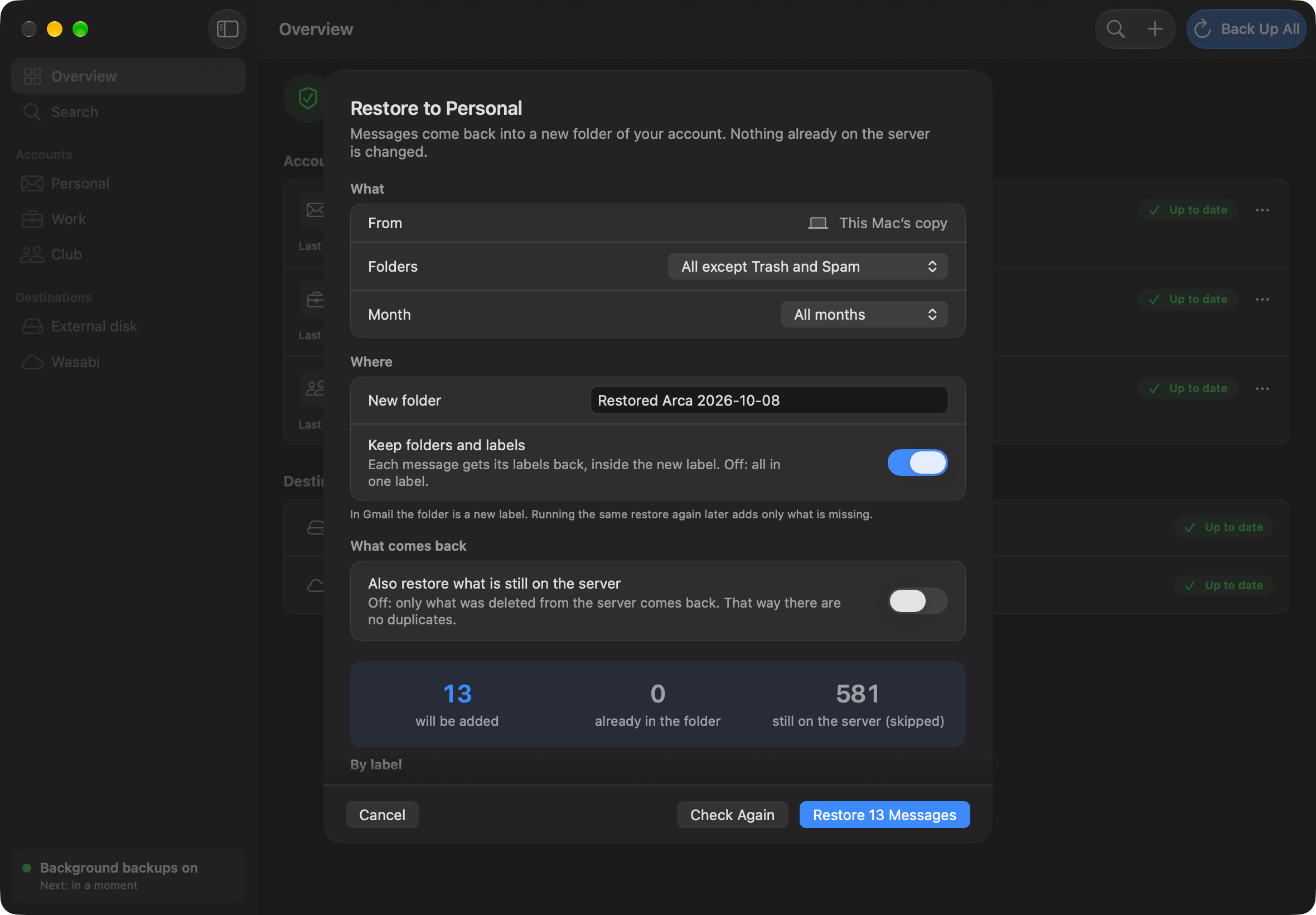Click the Cancel button
Image resolution: width=1316 pixels, height=915 pixels.
[382, 815]
